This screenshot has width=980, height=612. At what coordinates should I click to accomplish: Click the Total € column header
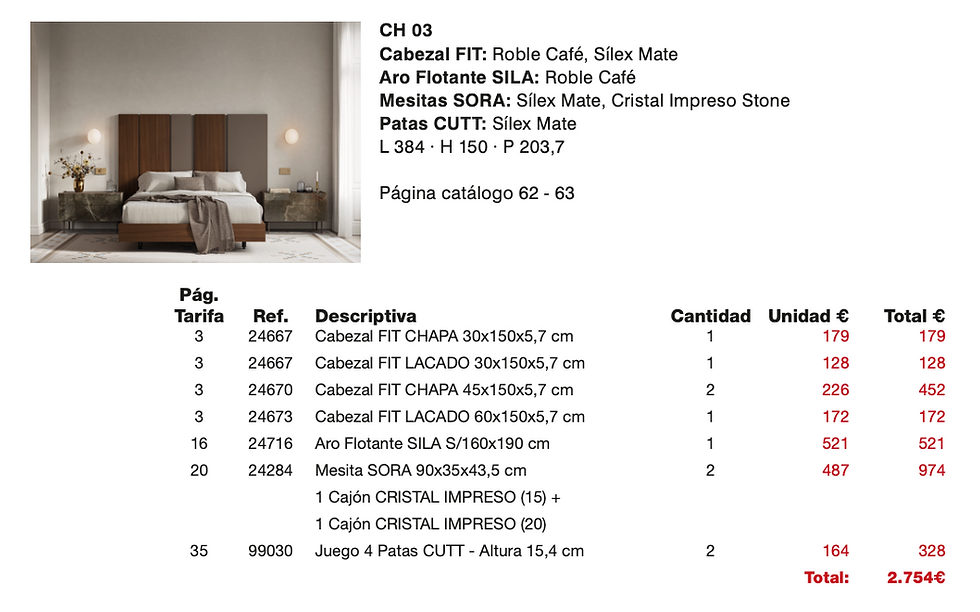pos(914,316)
